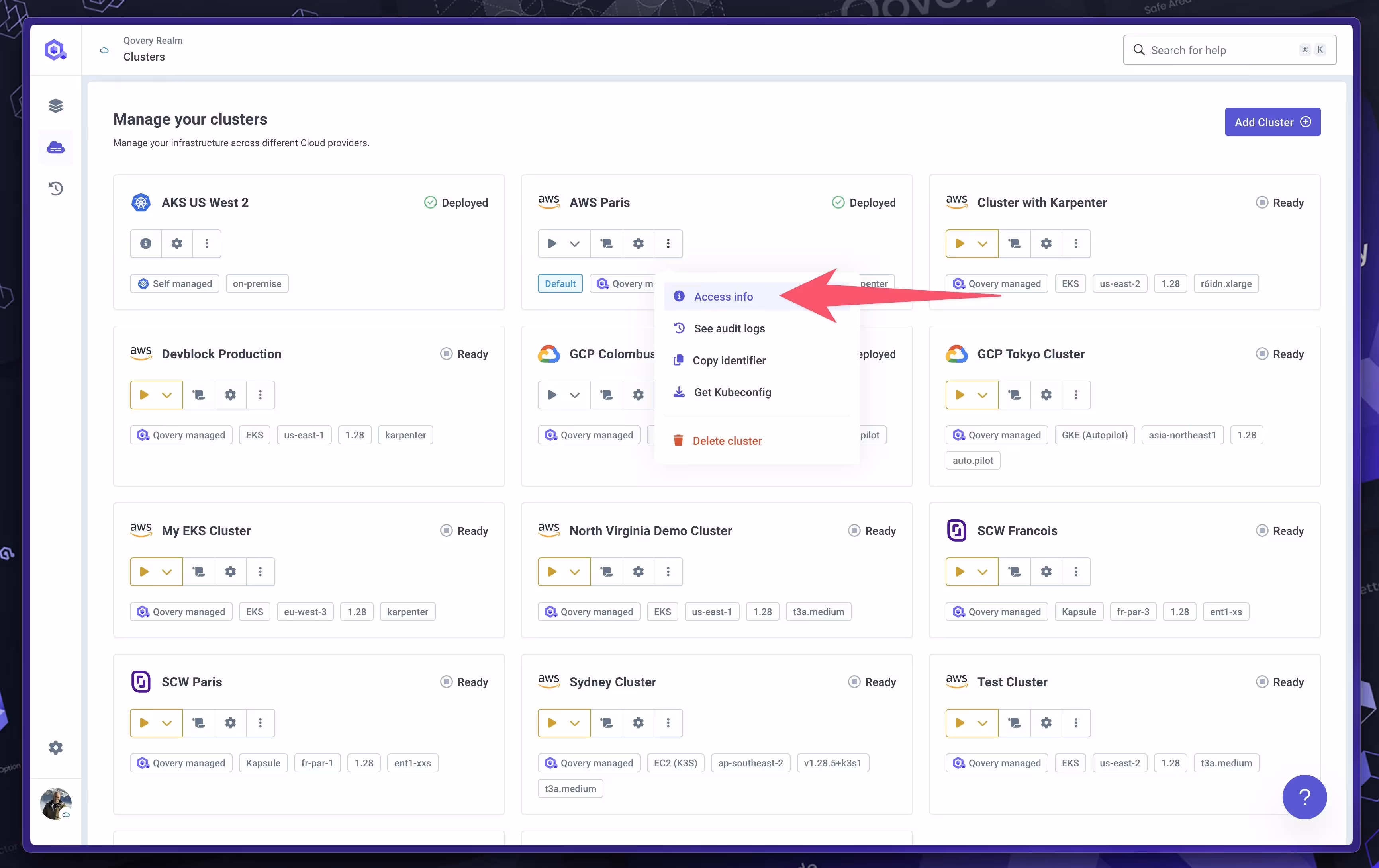
Task: Open logs icon for SCW Francois
Action: pyautogui.click(x=1014, y=571)
